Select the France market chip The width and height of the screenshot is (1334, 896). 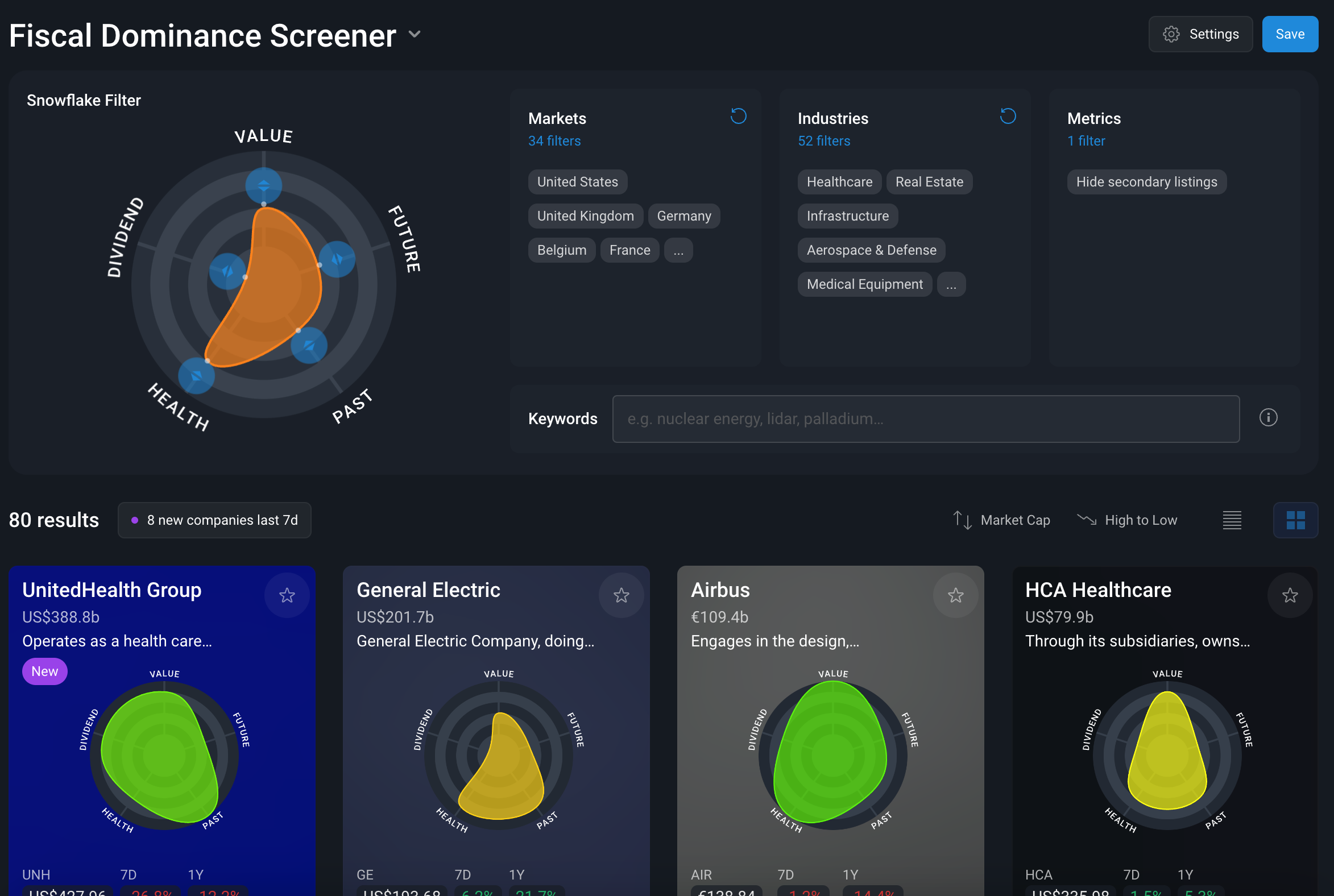tap(629, 250)
